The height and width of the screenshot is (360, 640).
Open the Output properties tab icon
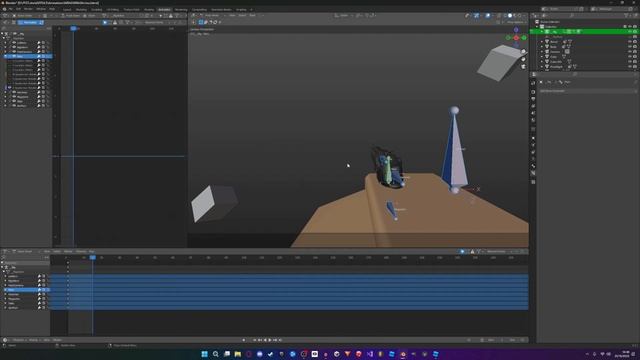pos(533,99)
